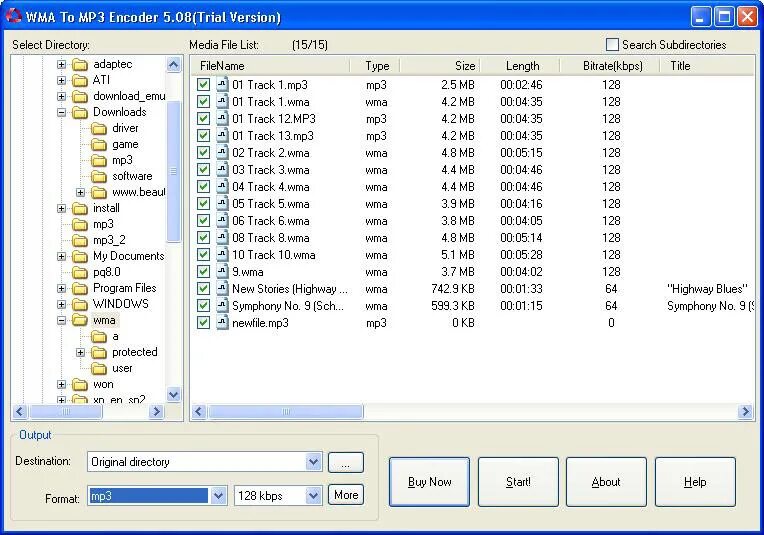Click Start! to begin encoding

pos(518,482)
